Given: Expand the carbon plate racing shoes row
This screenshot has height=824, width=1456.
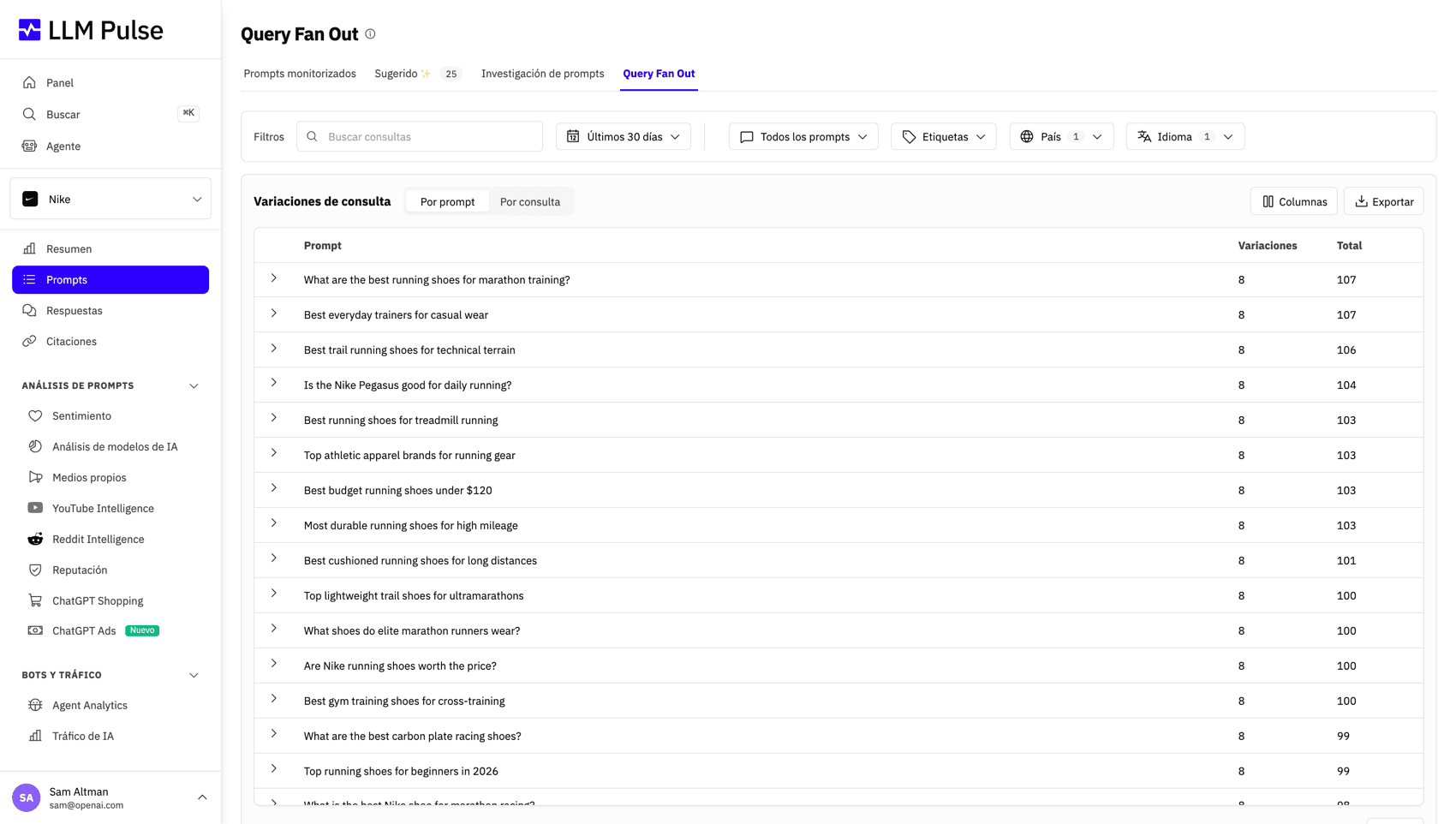Looking at the screenshot, I should [x=274, y=734].
